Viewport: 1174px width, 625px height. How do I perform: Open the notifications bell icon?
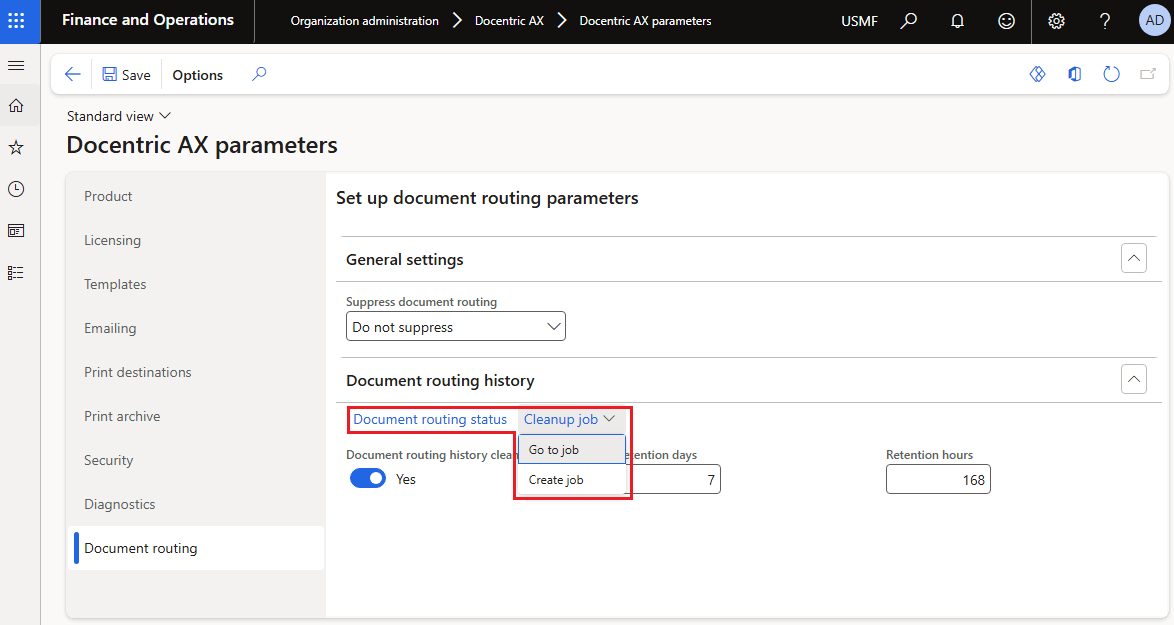pyautogui.click(x=957, y=21)
